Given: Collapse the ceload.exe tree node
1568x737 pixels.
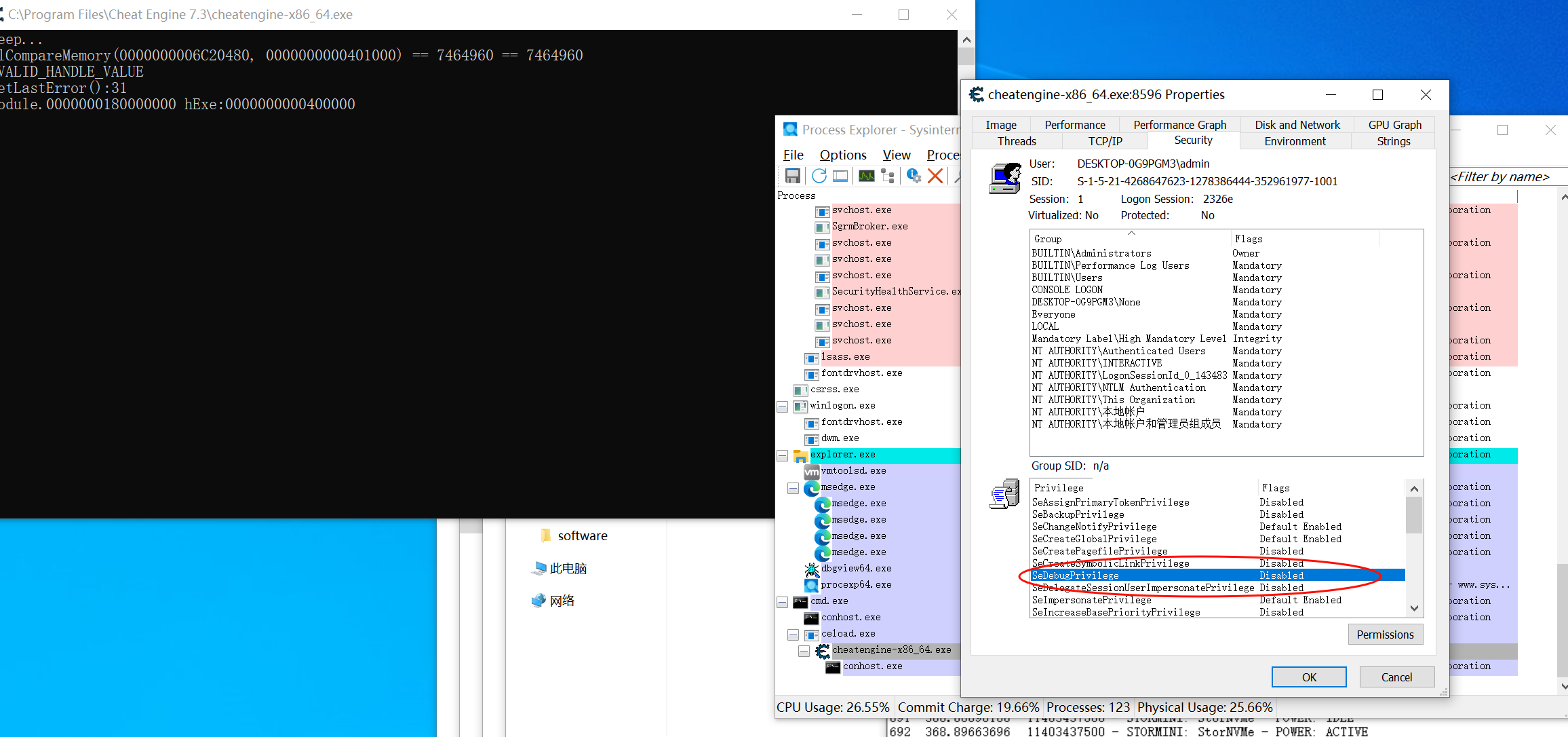Looking at the screenshot, I should pyautogui.click(x=793, y=635).
